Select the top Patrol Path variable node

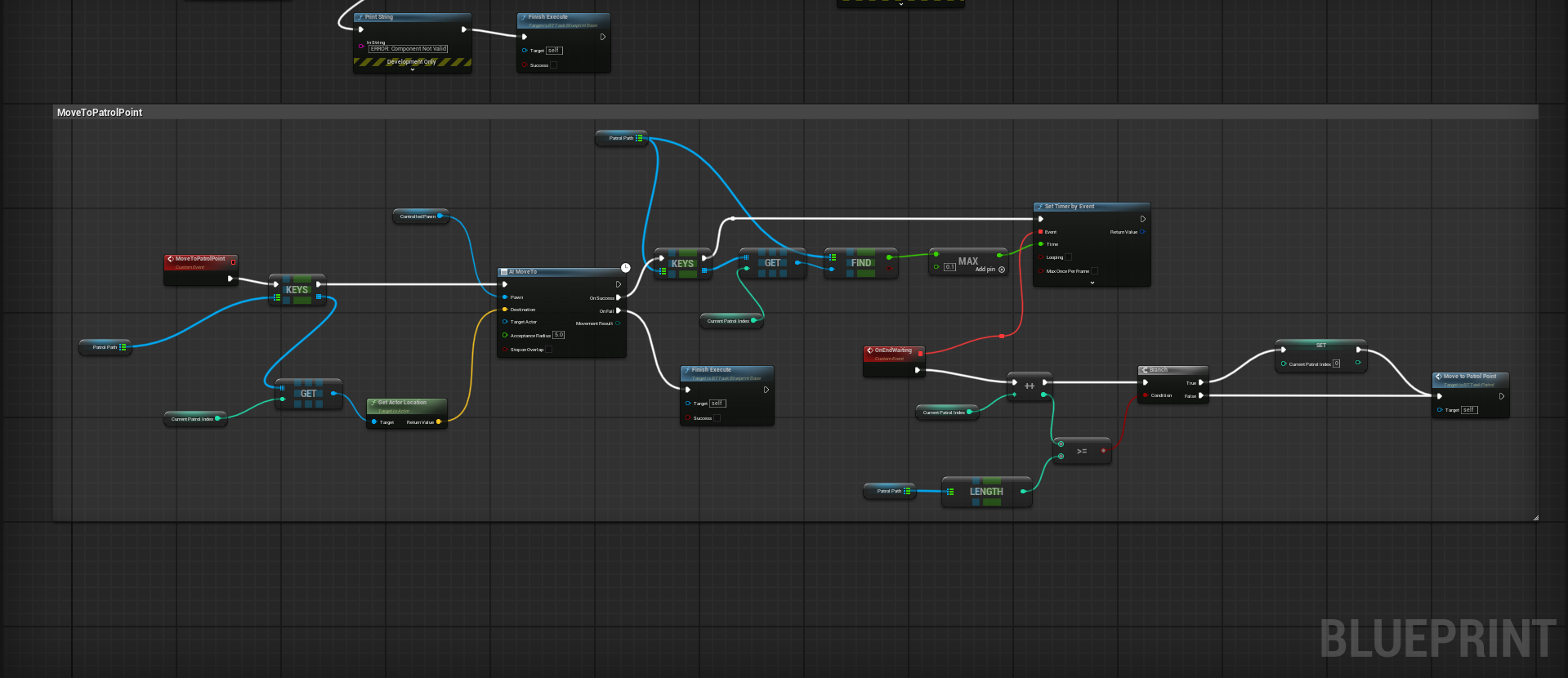[x=621, y=138]
